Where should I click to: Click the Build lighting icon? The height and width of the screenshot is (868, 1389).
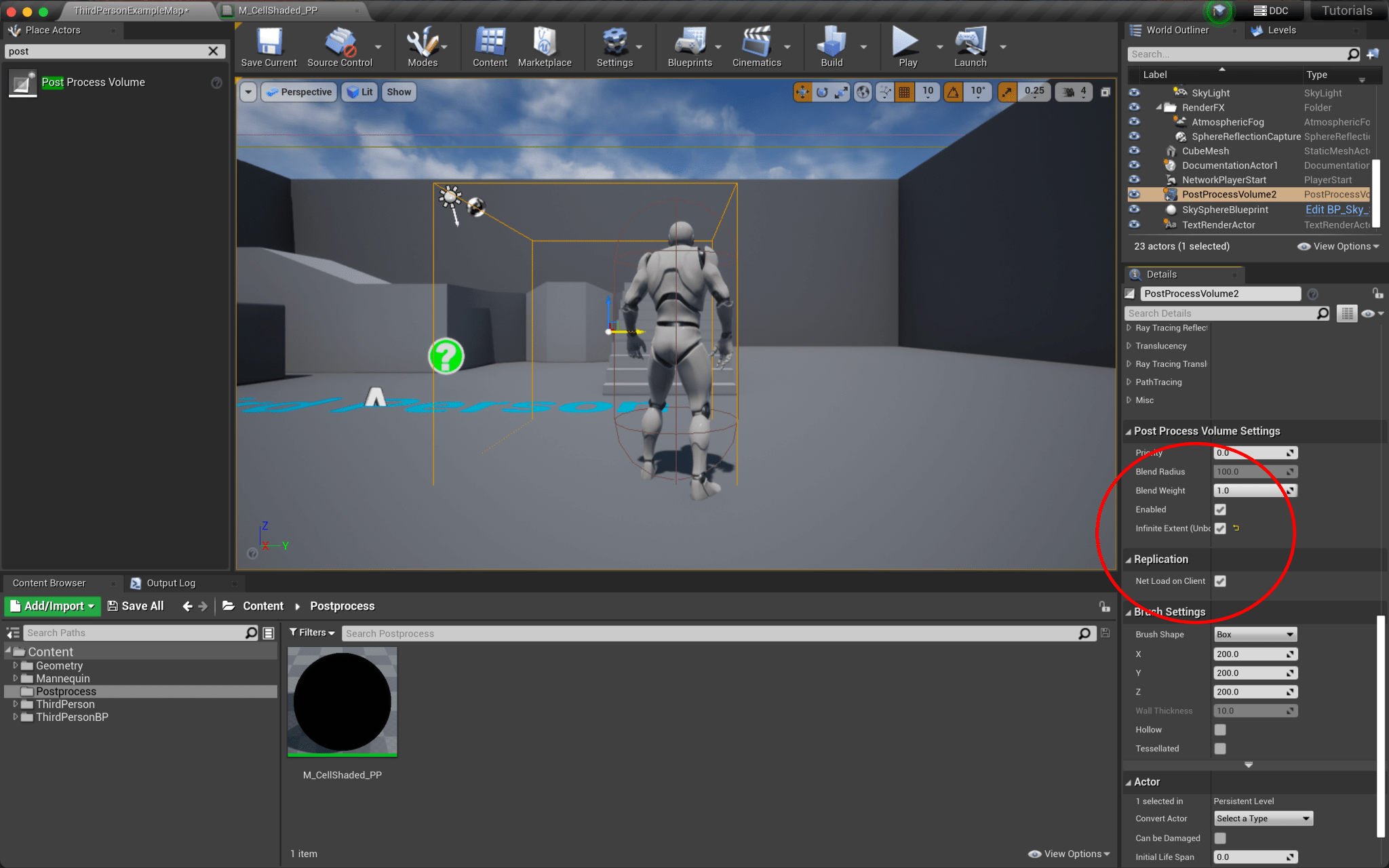coord(831,42)
